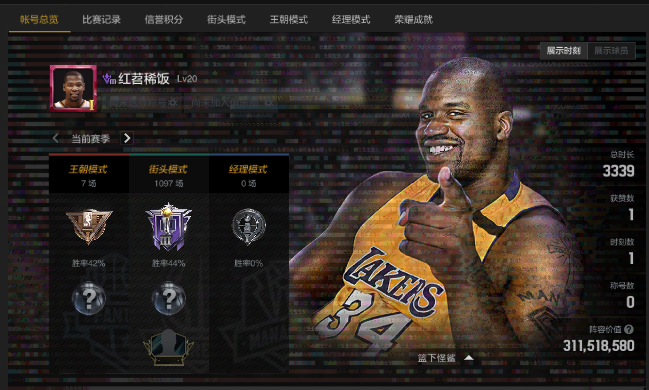Viewport: 649px width, 390px height.
Task: Click the 阵容价值 label
Action: click(x=605, y=329)
